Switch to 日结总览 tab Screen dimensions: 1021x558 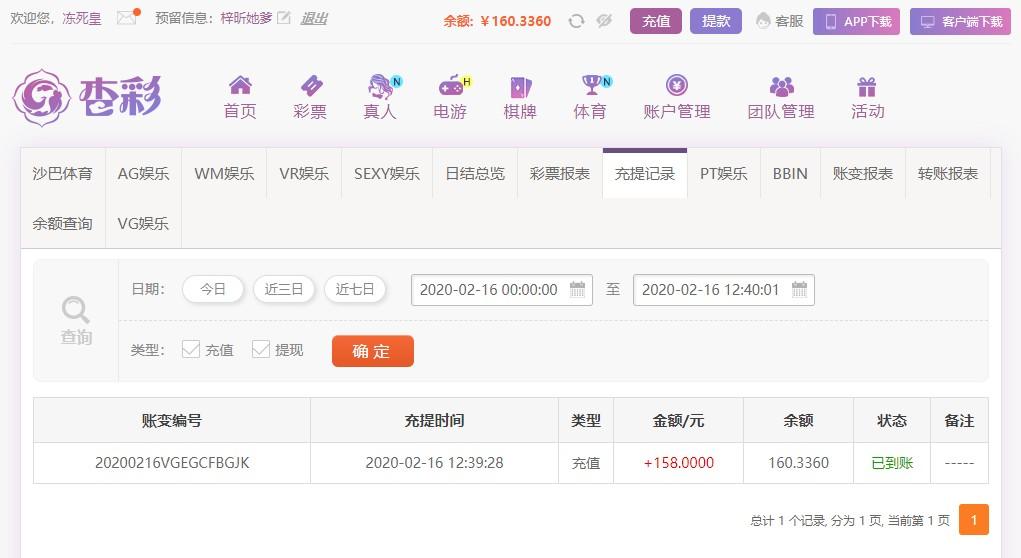click(475, 174)
